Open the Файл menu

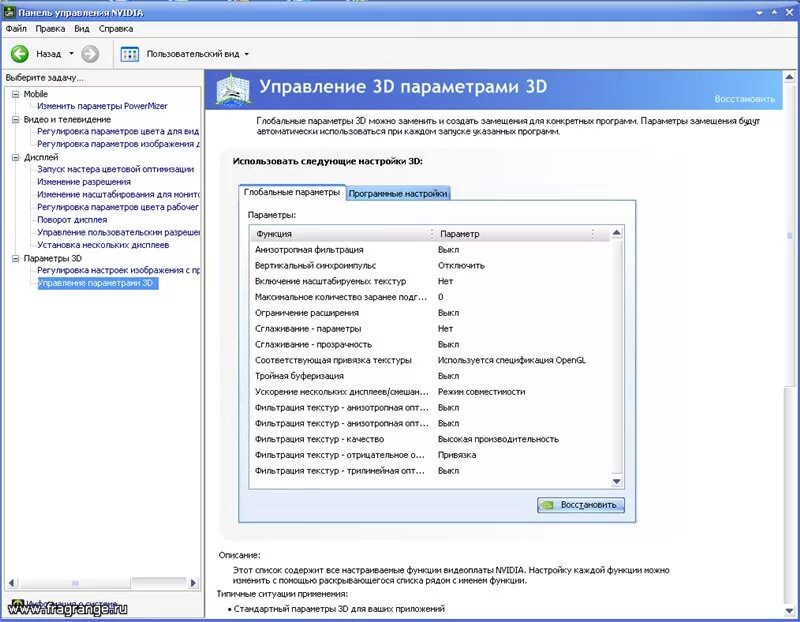pyautogui.click(x=16, y=29)
